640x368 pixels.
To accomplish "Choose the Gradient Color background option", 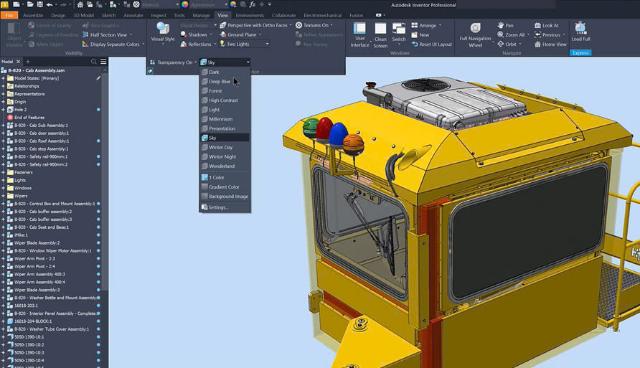I will pyautogui.click(x=225, y=187).
